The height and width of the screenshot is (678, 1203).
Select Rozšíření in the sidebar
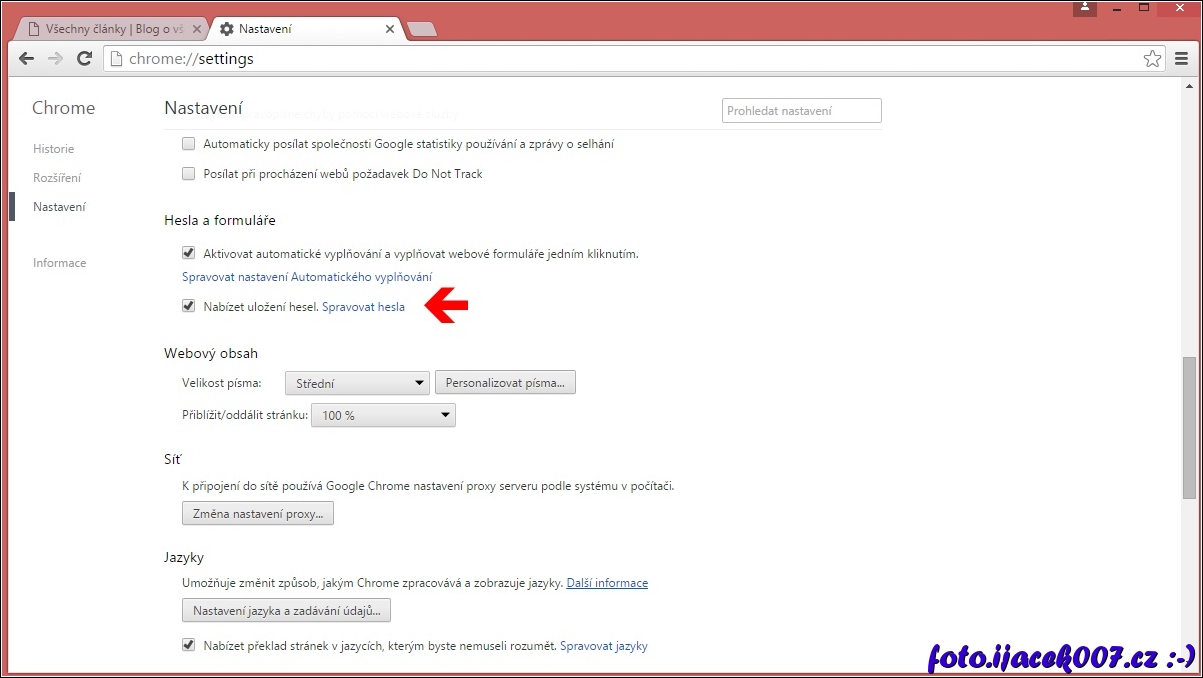click(57, 178)
